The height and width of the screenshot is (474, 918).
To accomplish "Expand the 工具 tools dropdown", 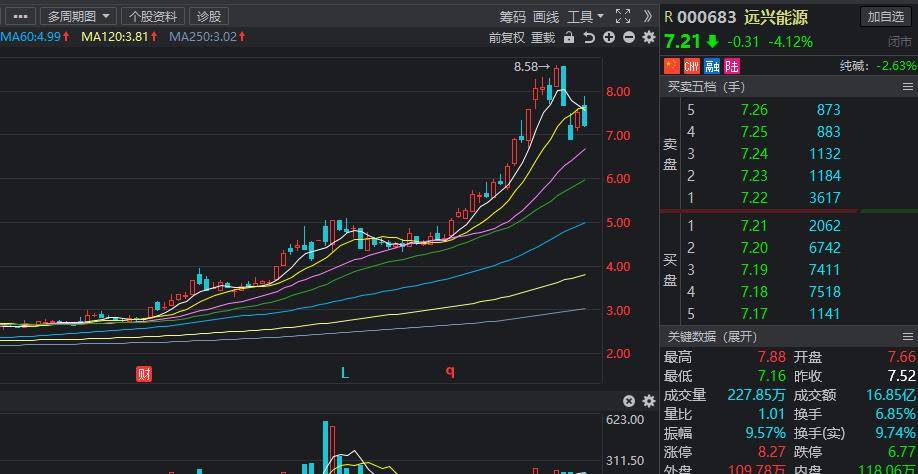I will (x=585, y=16).
